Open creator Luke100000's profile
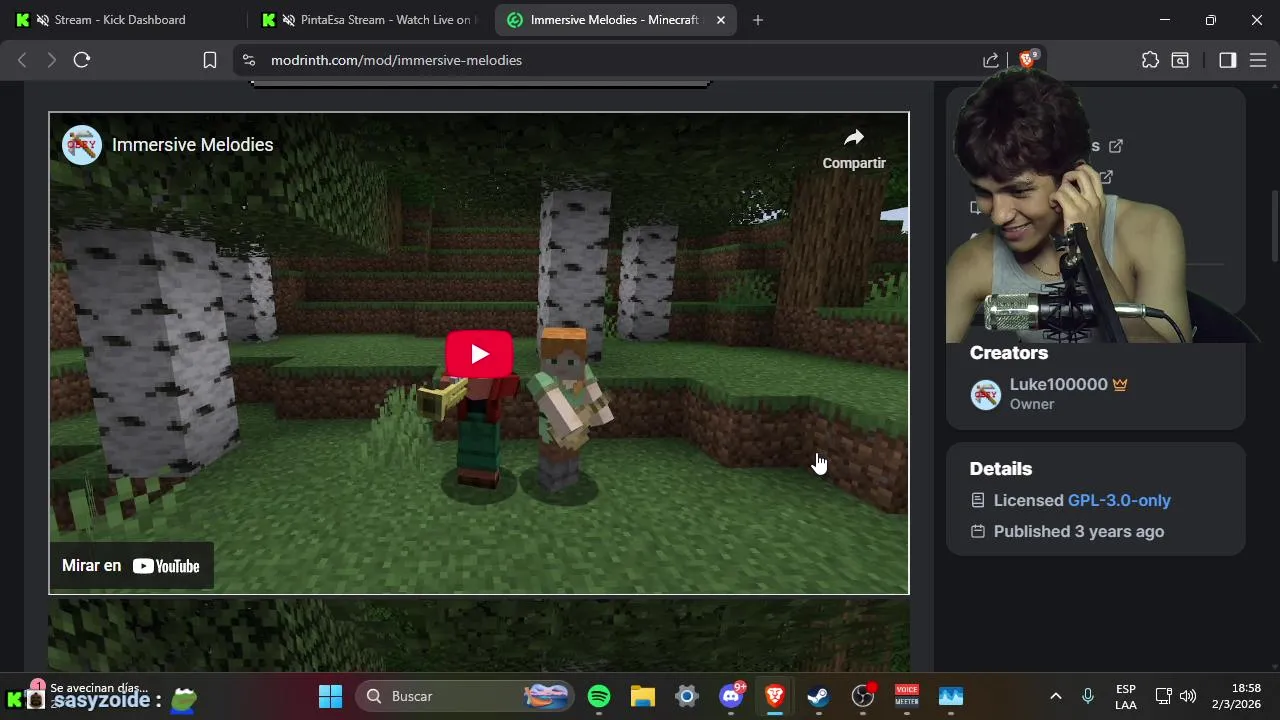This screenshot has height=720, width=1280. click(1059, 385)
